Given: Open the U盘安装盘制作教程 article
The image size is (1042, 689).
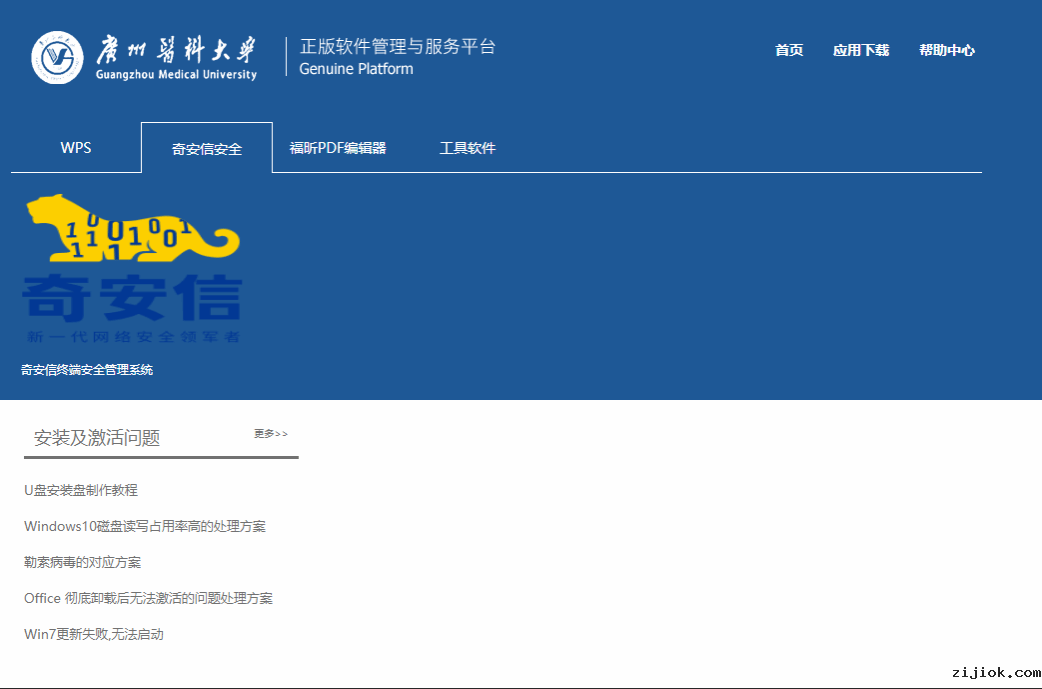Looking at the screenshot, I should [81, 490].
